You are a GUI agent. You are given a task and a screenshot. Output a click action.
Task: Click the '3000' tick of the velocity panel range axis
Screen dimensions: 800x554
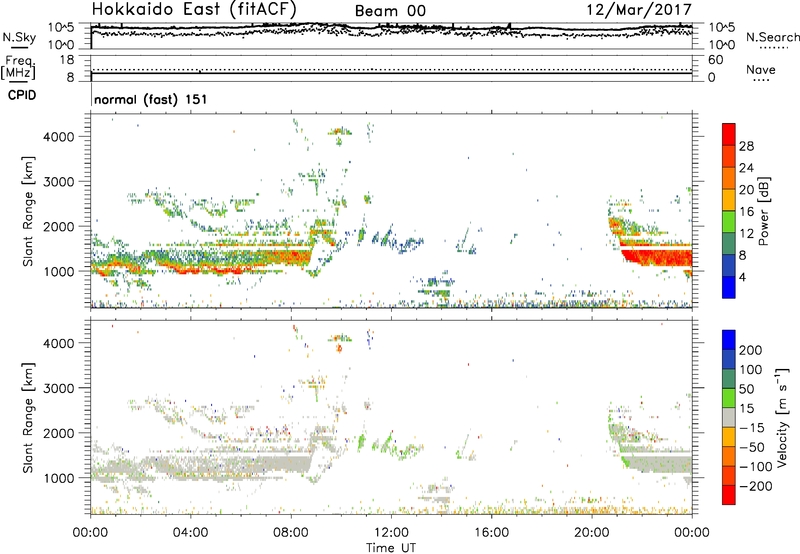pyautogui.click(x=59, y=388)
